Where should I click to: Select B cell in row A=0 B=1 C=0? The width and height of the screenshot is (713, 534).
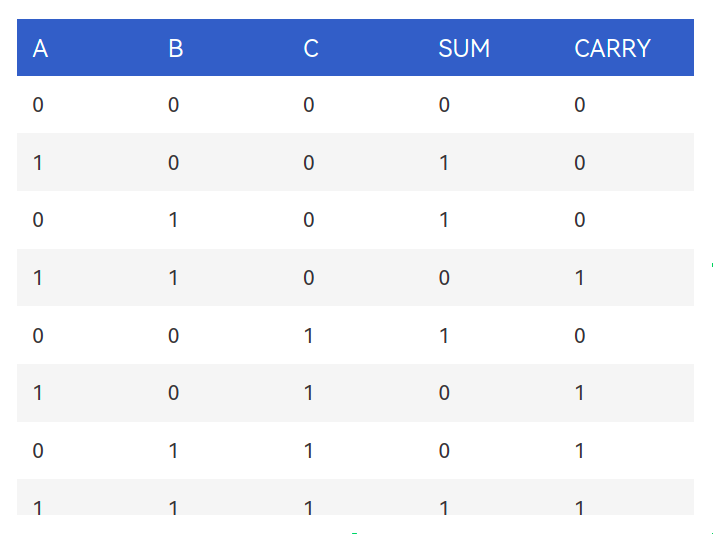173,220
